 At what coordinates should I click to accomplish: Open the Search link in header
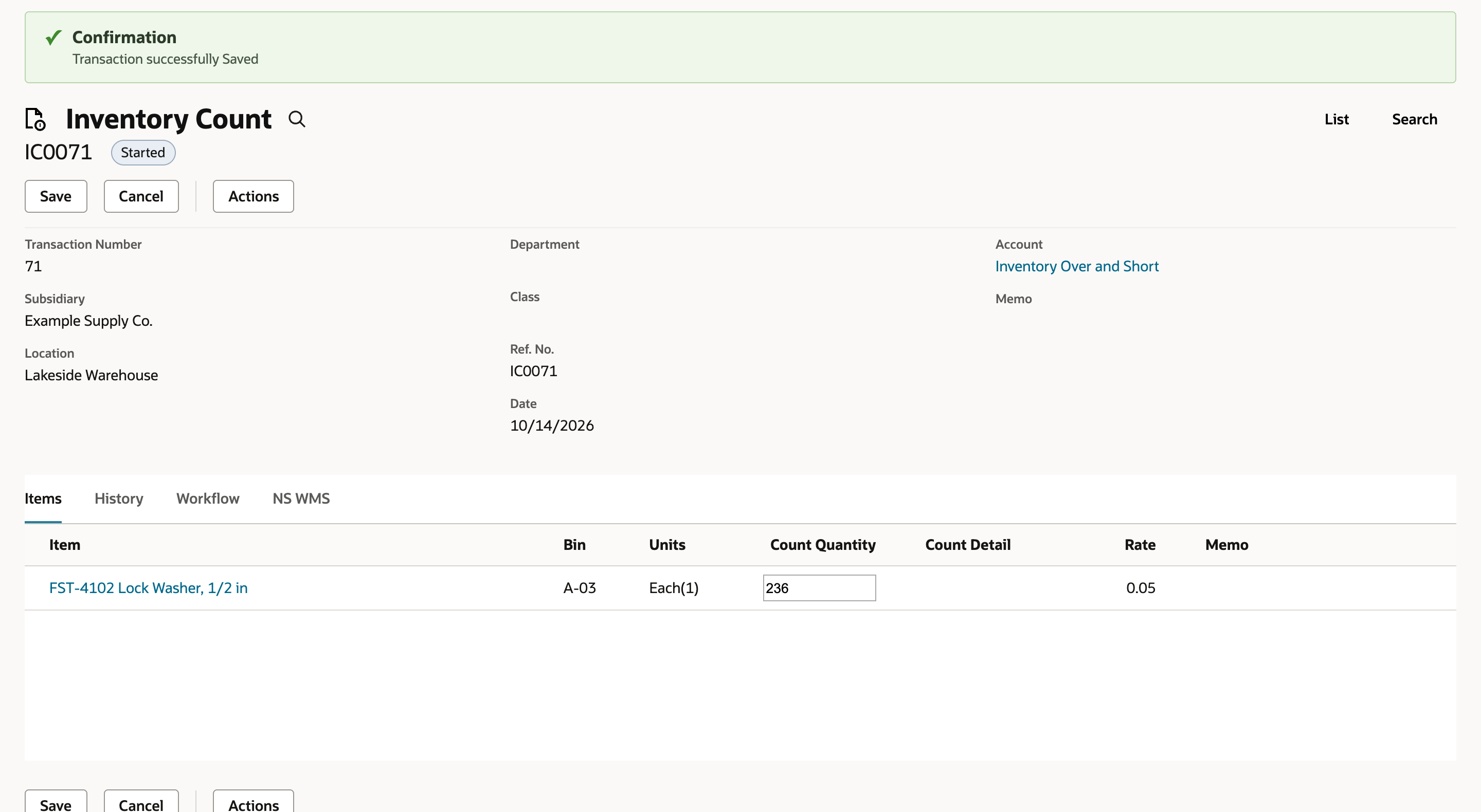[1414, 119]
